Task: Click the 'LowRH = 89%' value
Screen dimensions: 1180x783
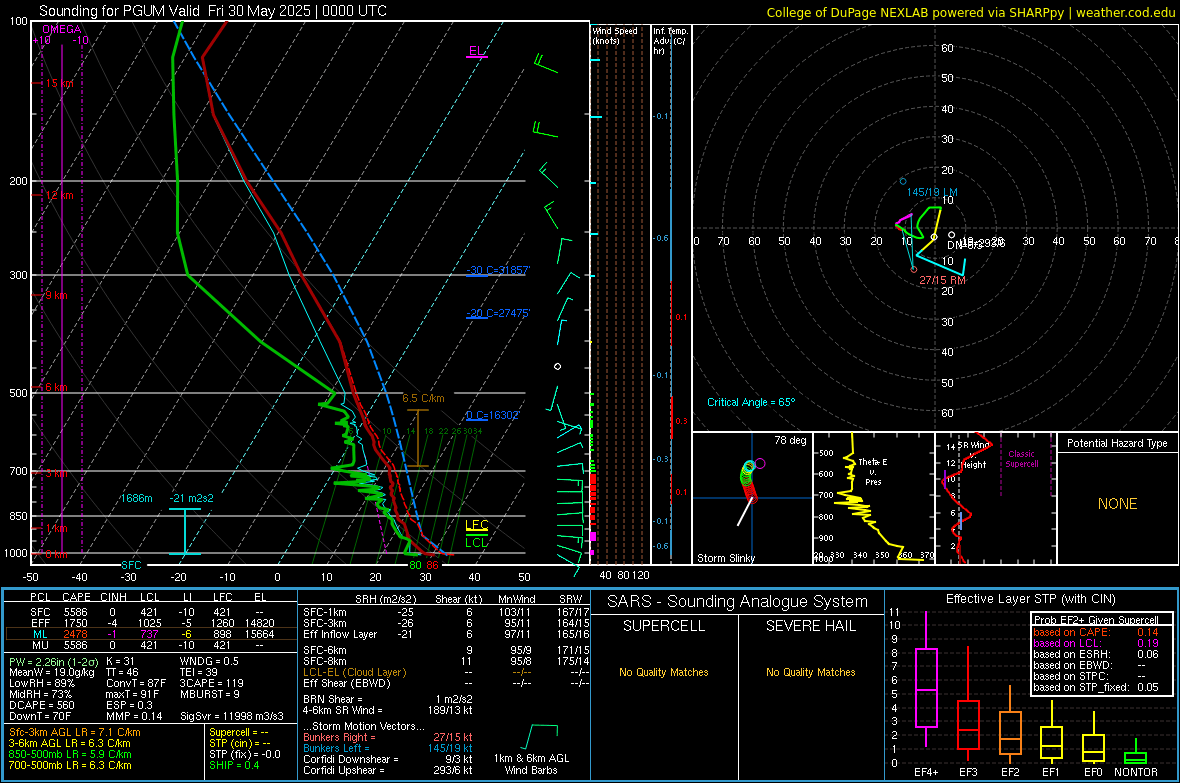Action: [42, 683]
